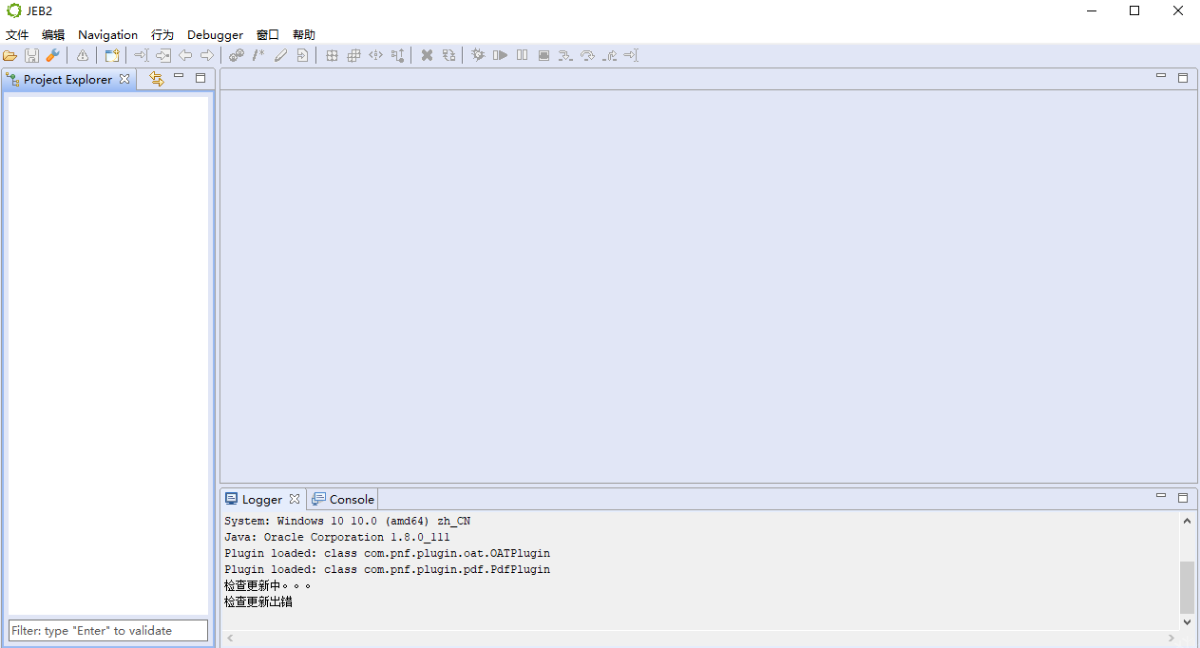Click the debugger Pause icon
1200x648 pixels.
522,56
